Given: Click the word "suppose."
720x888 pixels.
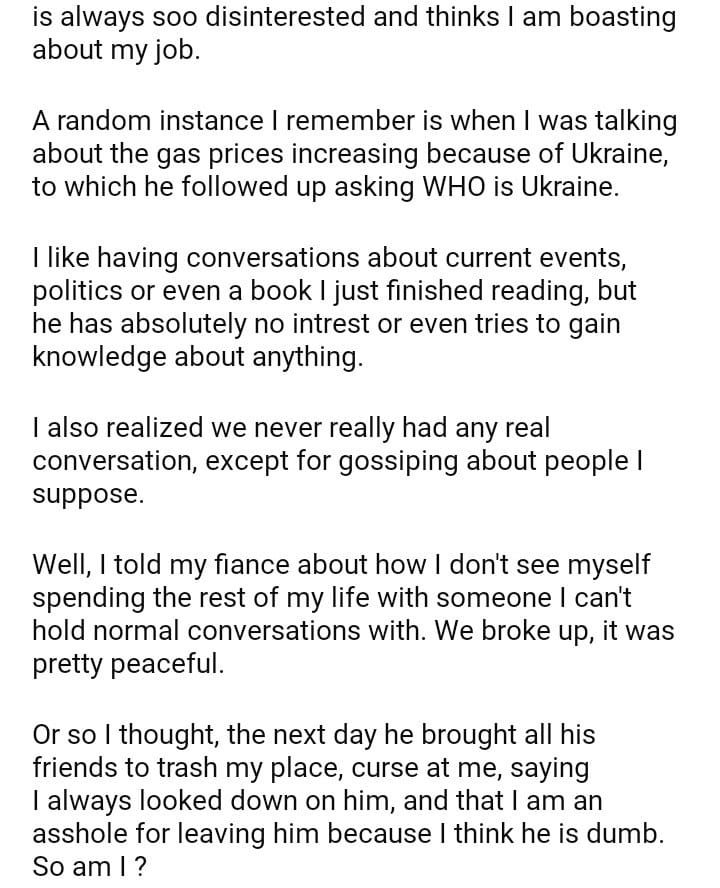Looking at the screenshot, I should 88,495.
